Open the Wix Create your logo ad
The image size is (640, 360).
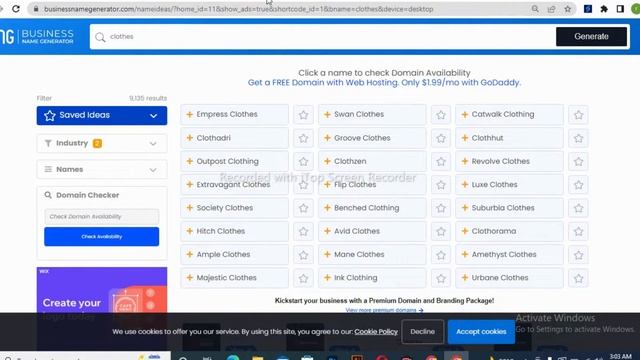[x=102, y=290]
